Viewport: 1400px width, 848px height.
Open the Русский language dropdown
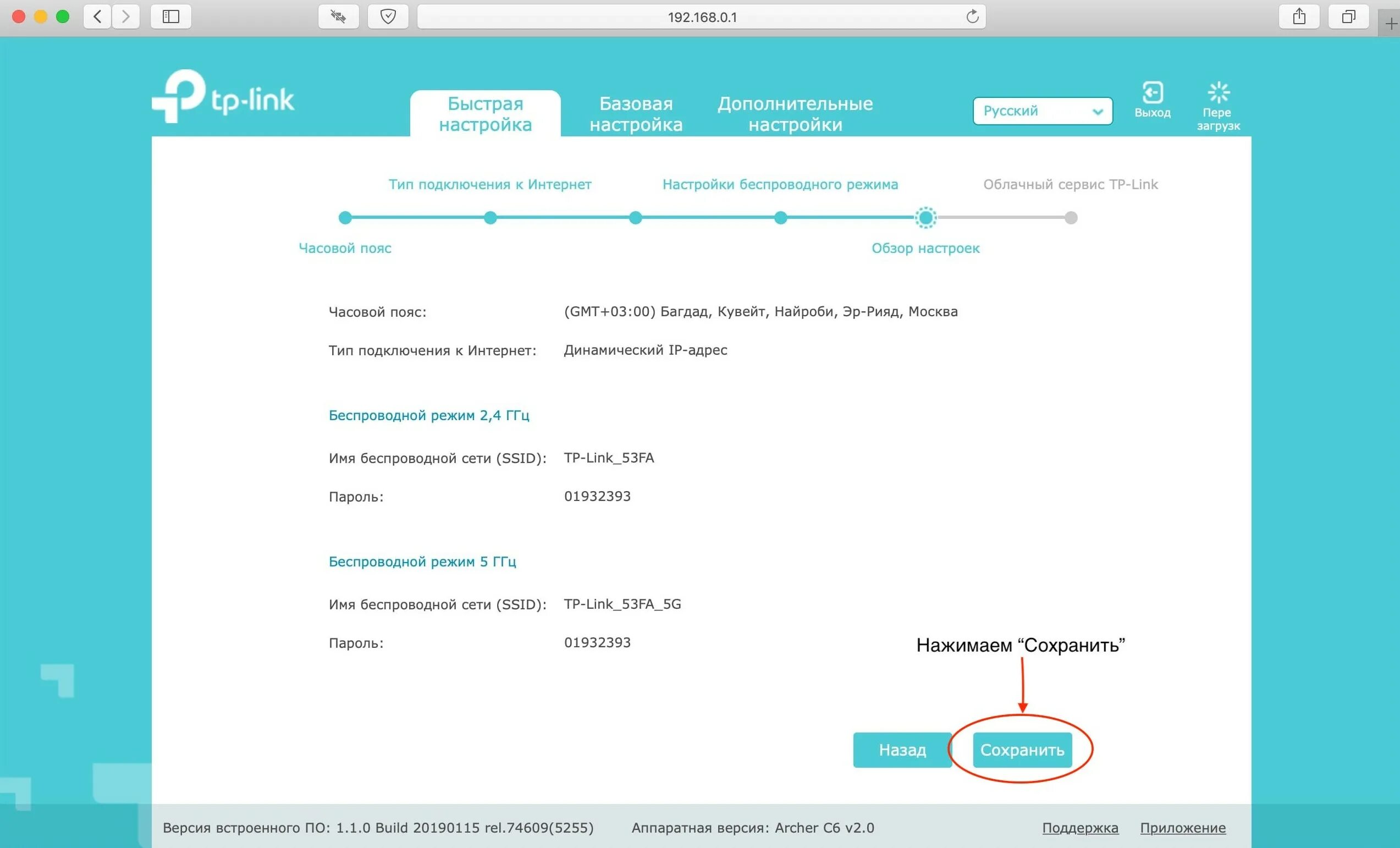click(x=1042, y=111)
